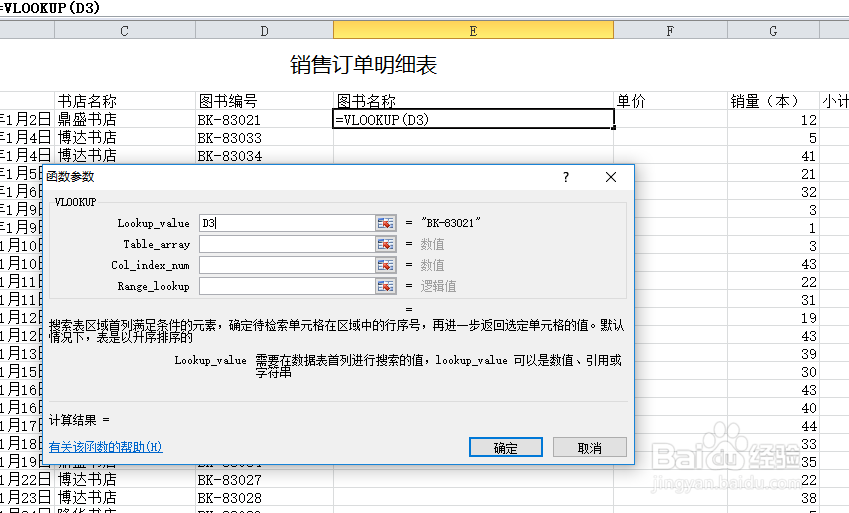Select the date cell 1月22日
The image size is (849, 513).
click(x=27, y=480)
